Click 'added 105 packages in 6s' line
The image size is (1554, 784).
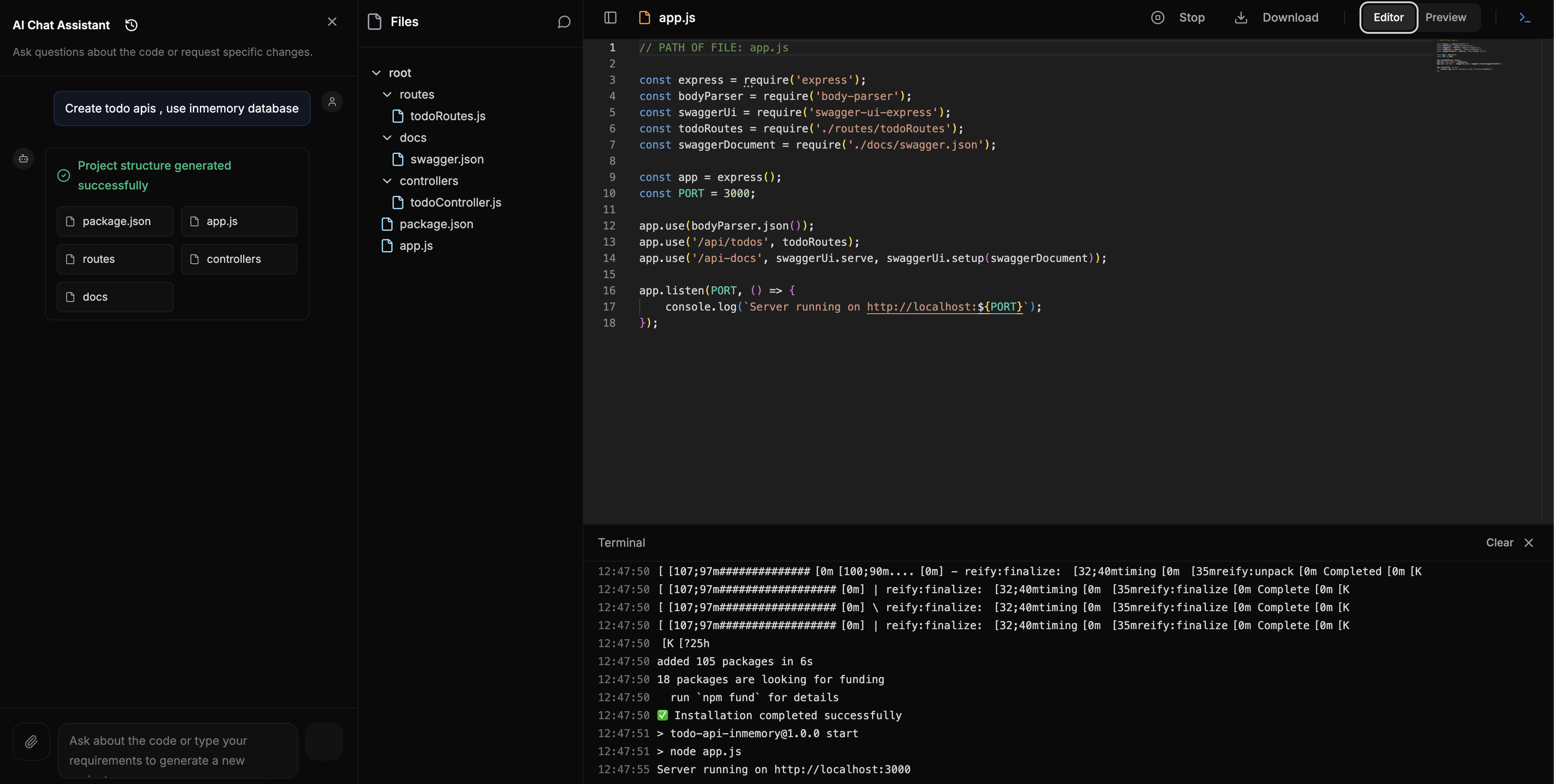[734, 662]
